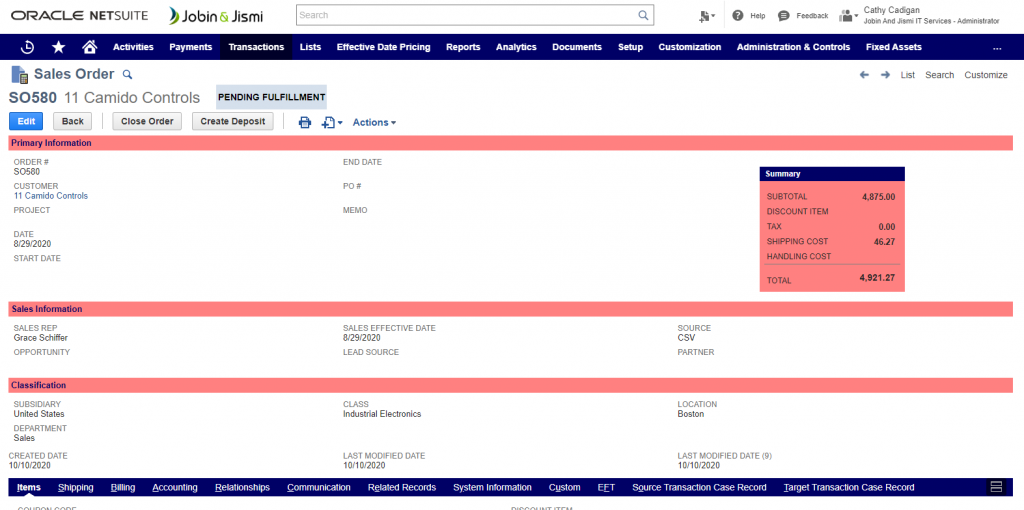Go to the Home dashboard icon
The width and height of the screenshot is (1024, 510).
pyautogui.click(x=90, y=46)
